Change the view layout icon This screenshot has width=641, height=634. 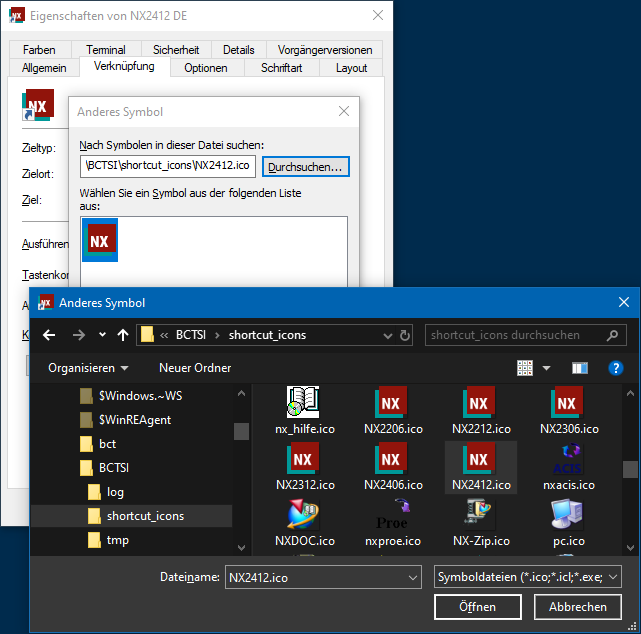click(x=525, y=368)
